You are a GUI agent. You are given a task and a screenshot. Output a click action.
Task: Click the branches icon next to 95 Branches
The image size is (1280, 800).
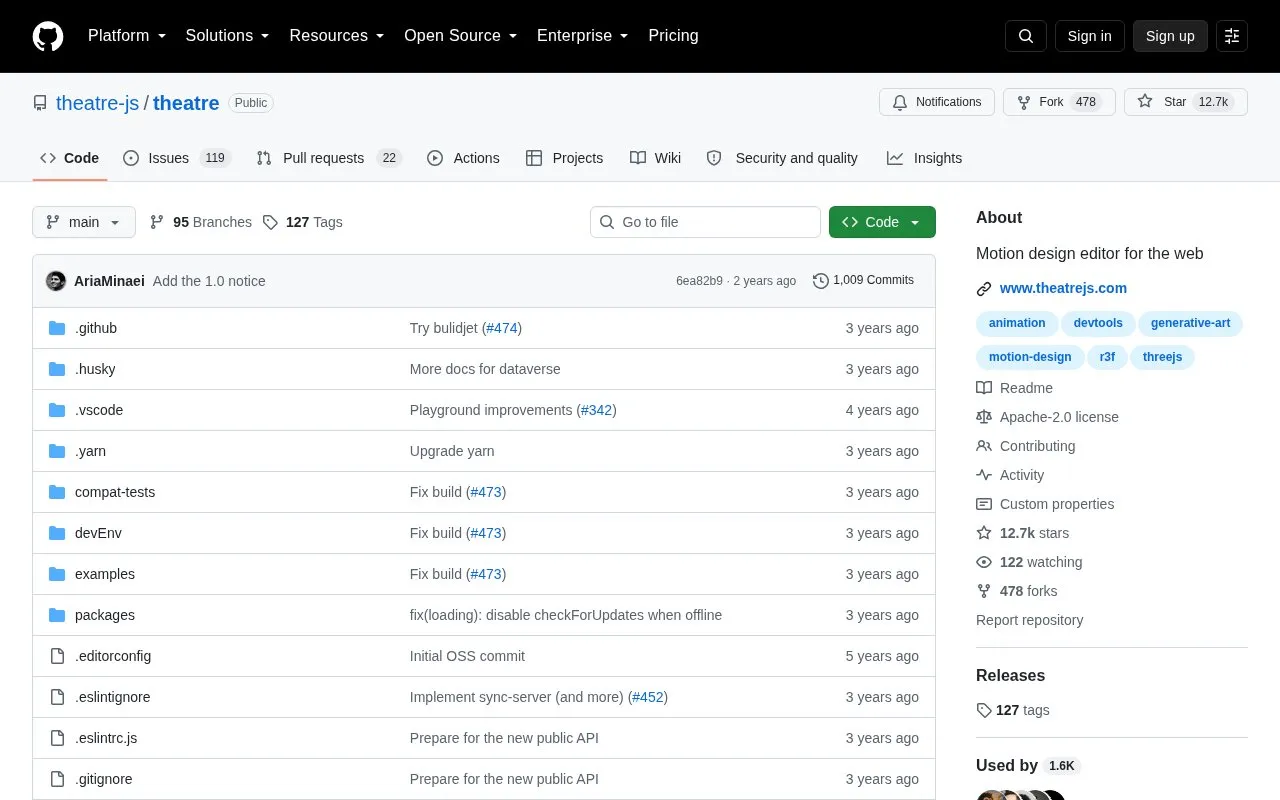click(157, 222)
